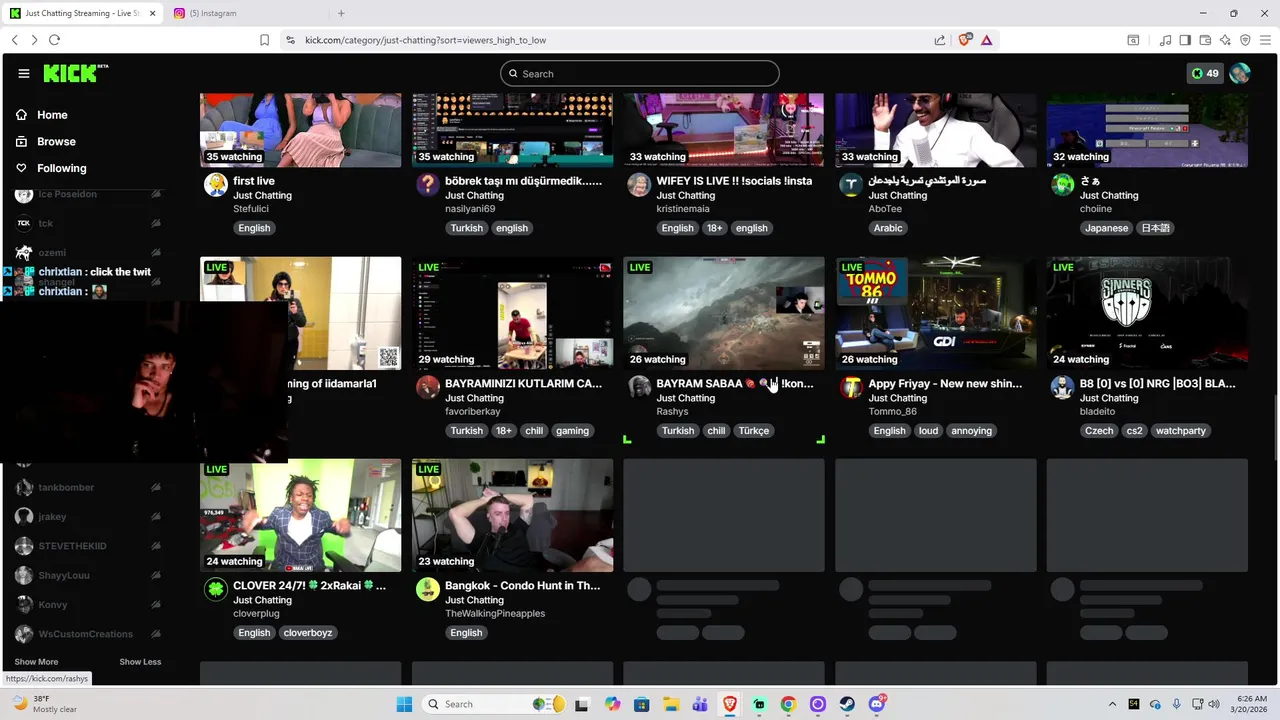The image size is (1280, 720).
Task: Open Tommo_86 channel avatar
Action: coord(851,388)
